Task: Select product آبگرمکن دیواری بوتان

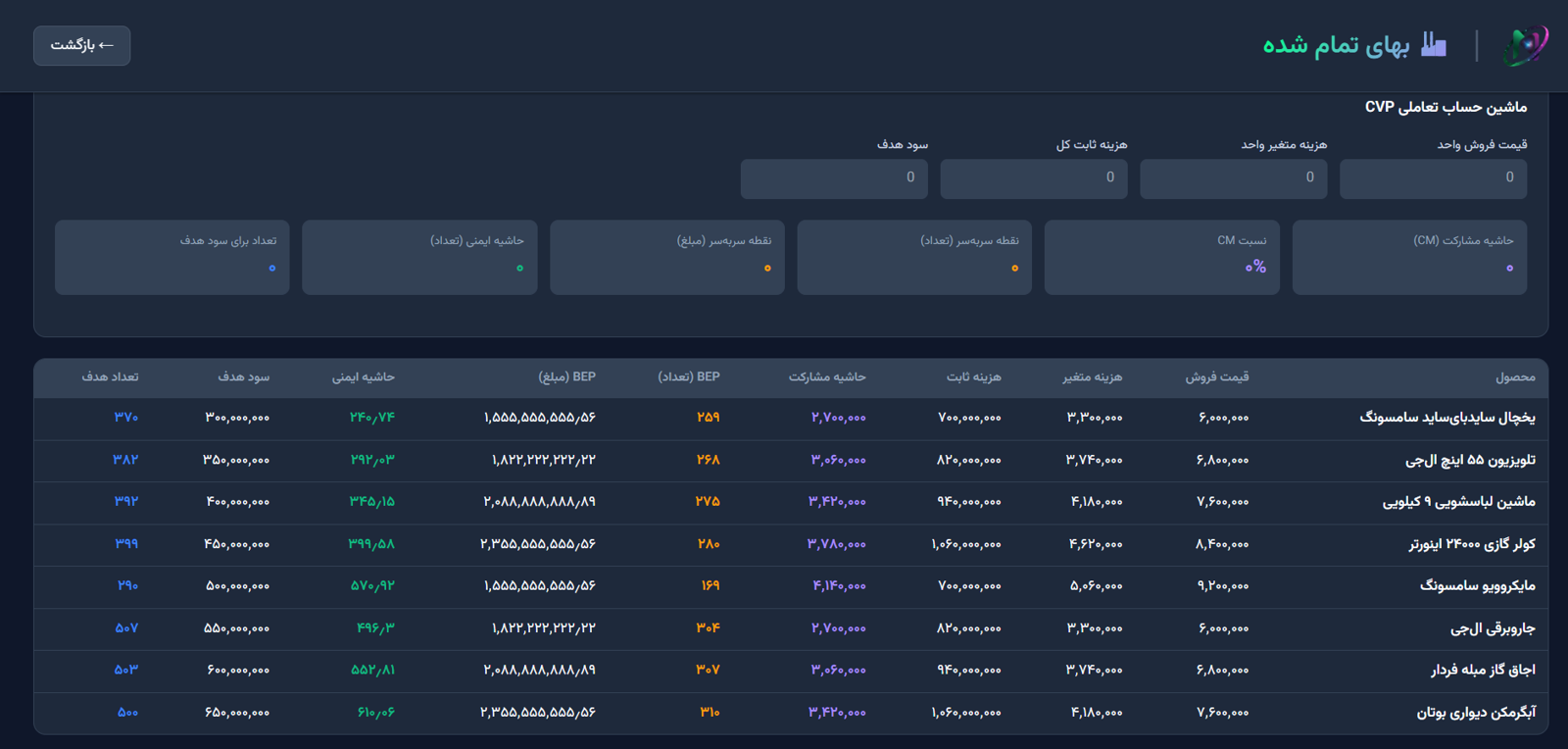Action: (x=1476, y=713)
